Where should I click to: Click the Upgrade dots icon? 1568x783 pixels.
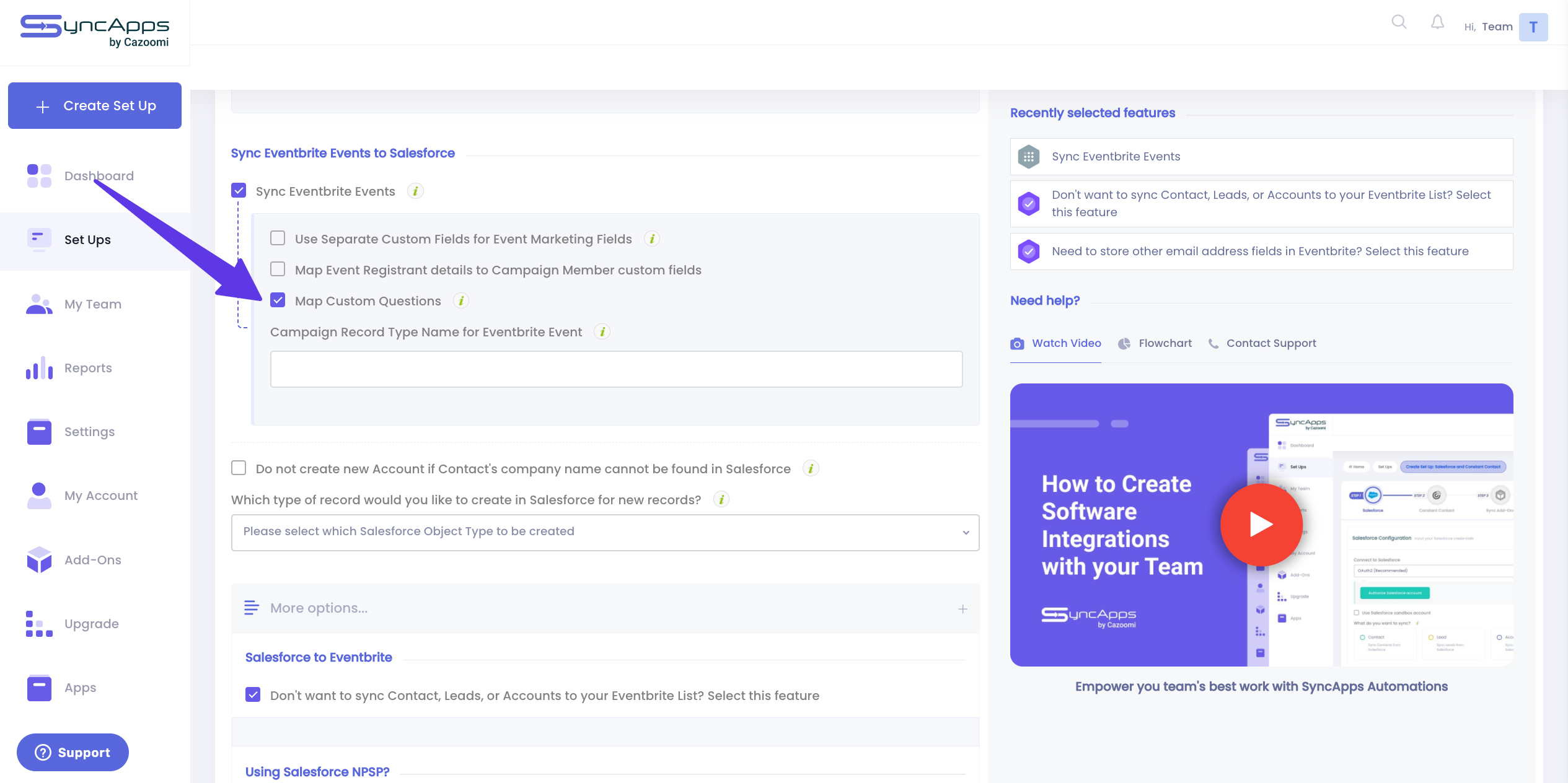pos(39,624)
